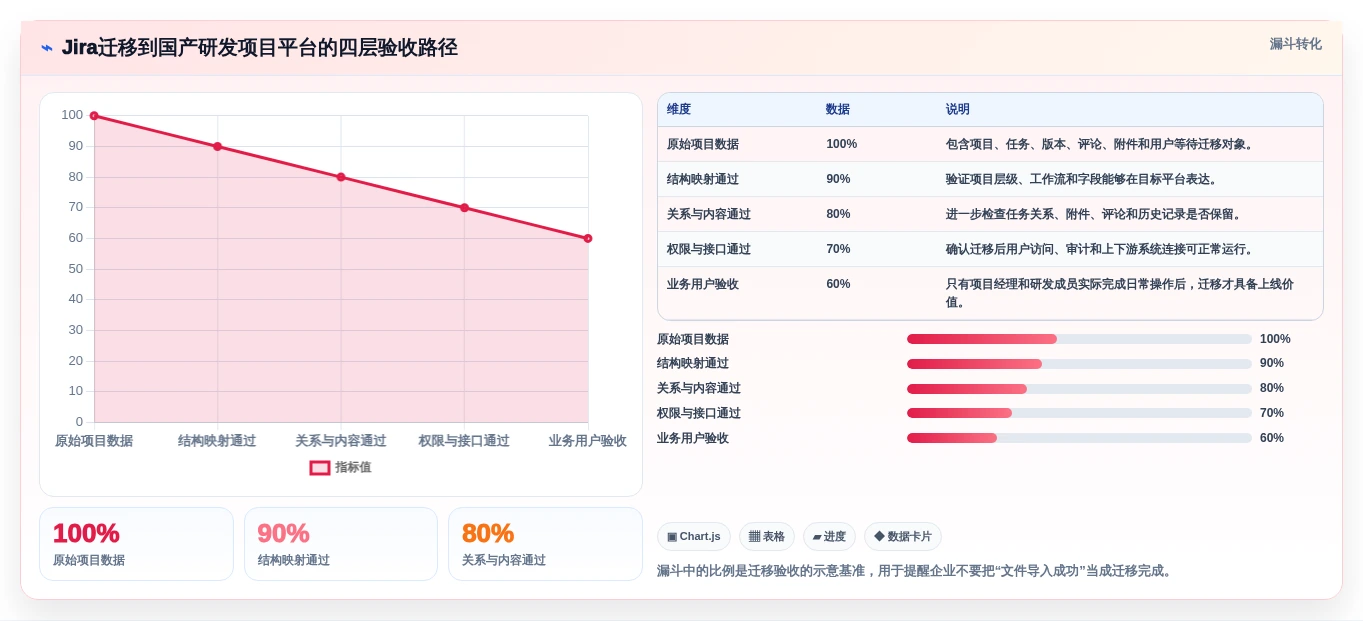Click the 权限与接口通过 progress bar
This screenshot has height=621, width=1363.
point(1079,413)
